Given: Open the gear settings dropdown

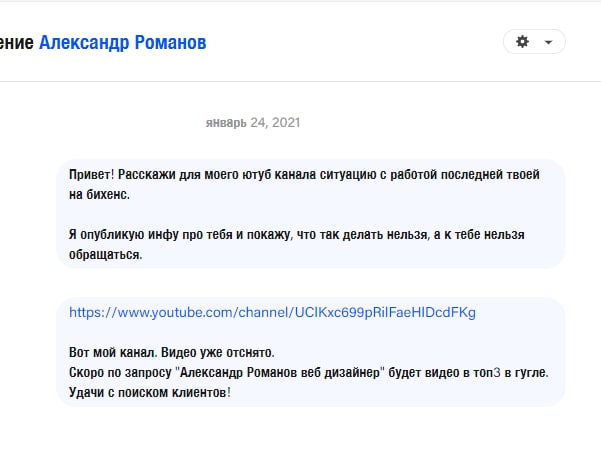Looking at the screenshot, I should tap(534, 41).
